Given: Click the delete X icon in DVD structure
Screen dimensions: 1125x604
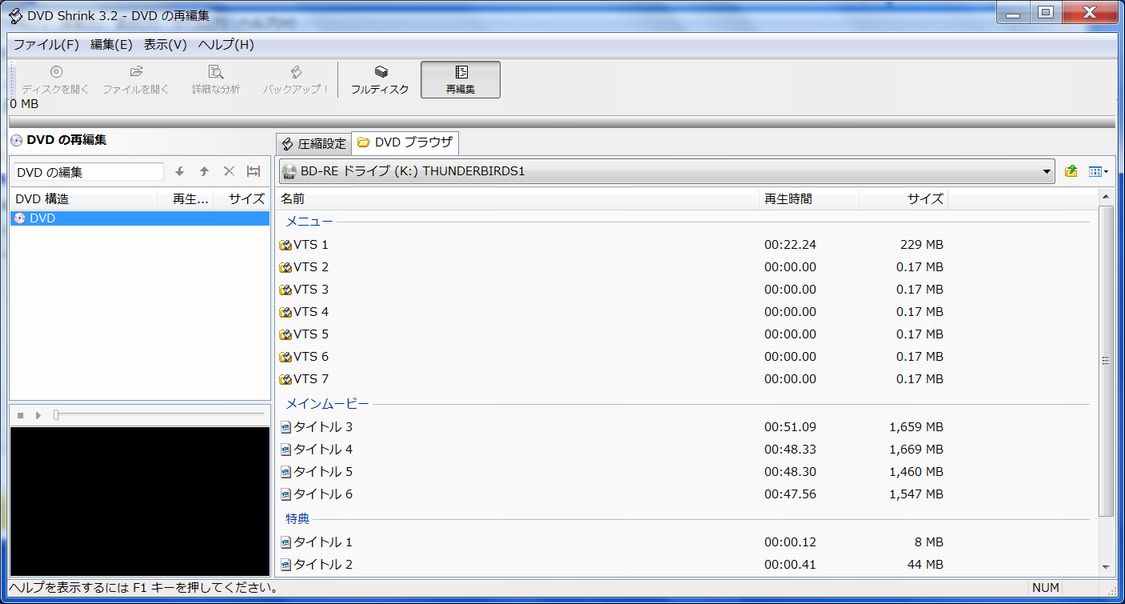Looking at the screenshot, I should click(229, 171).
